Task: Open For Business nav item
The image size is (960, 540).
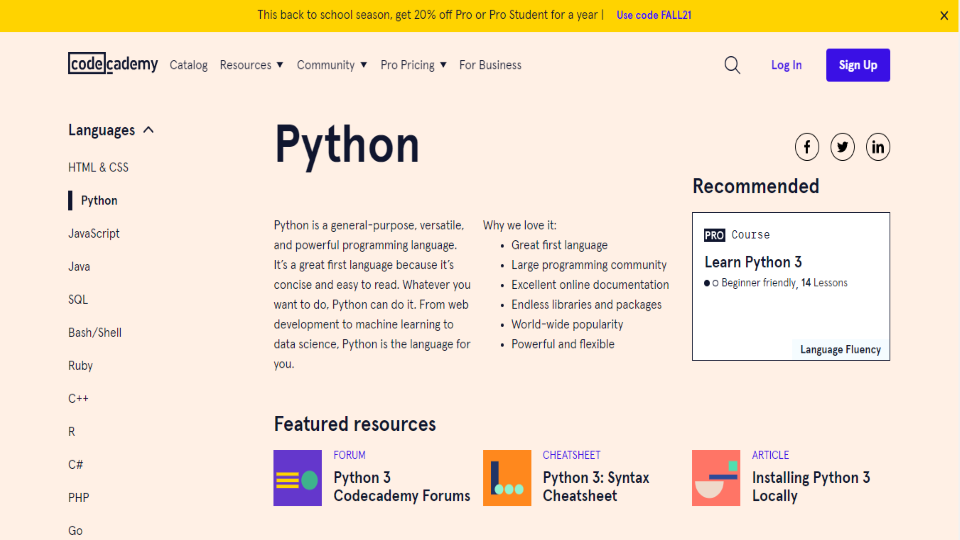Action: (490, 65)
